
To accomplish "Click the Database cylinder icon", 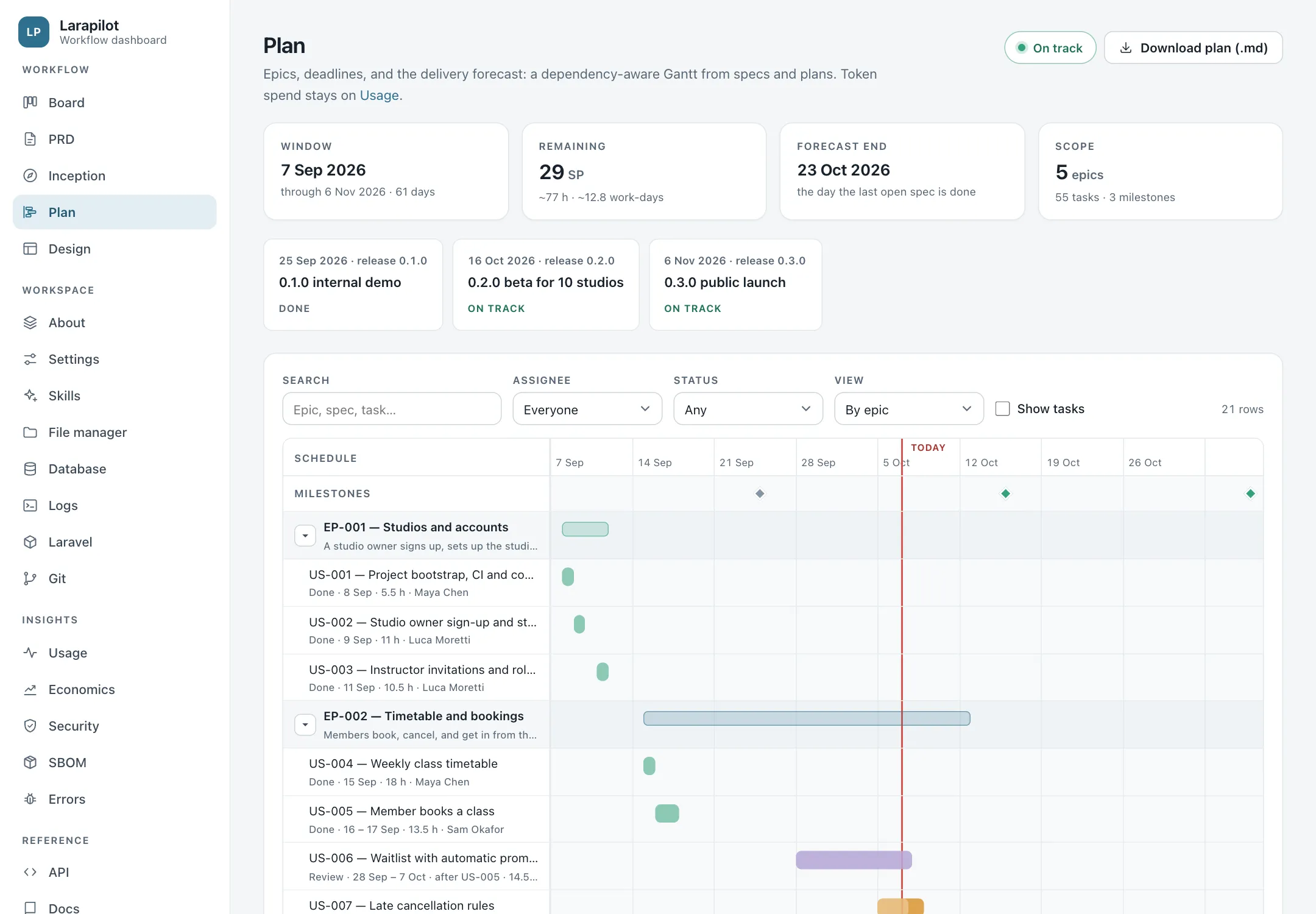I will point(30,469).
